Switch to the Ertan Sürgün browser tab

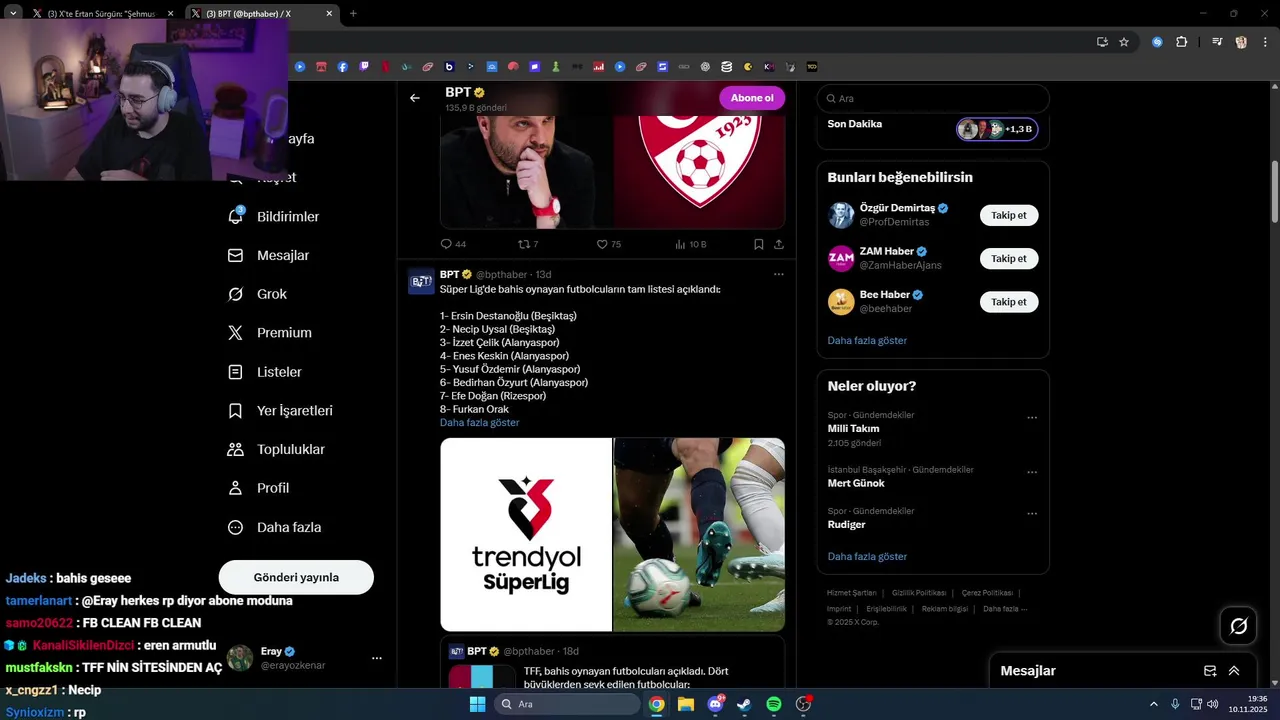click(103, 14)
